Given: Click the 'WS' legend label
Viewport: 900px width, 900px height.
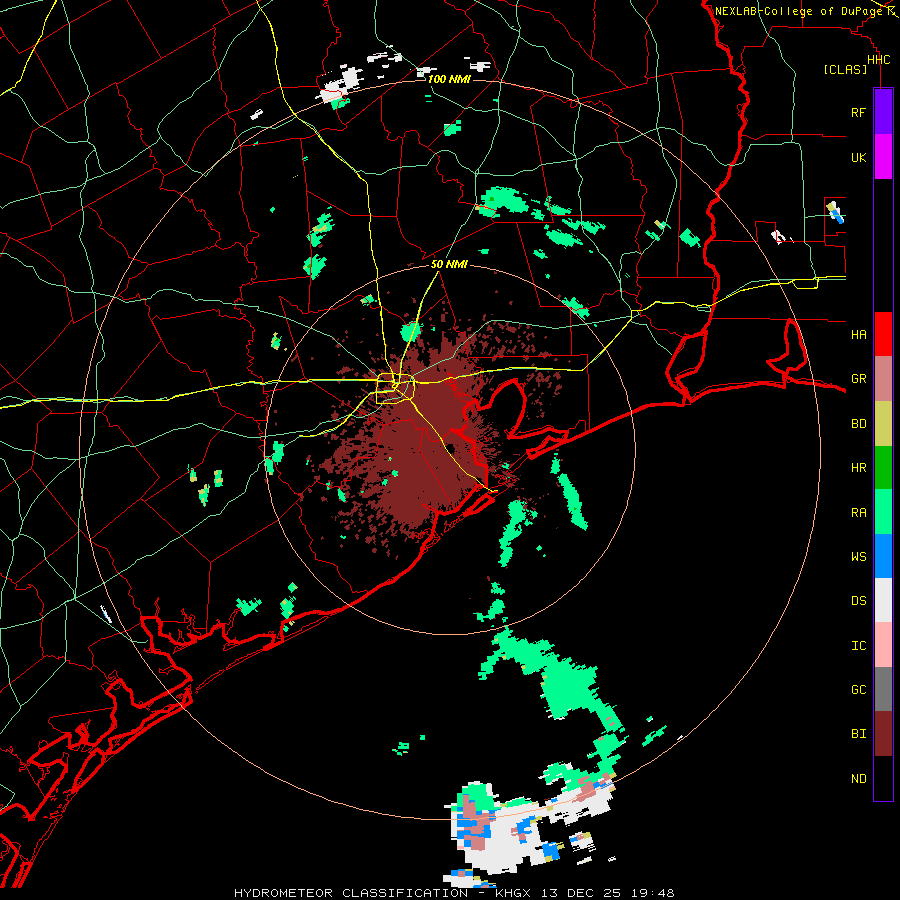Looking at the screenshot, I should pos(858,556).
